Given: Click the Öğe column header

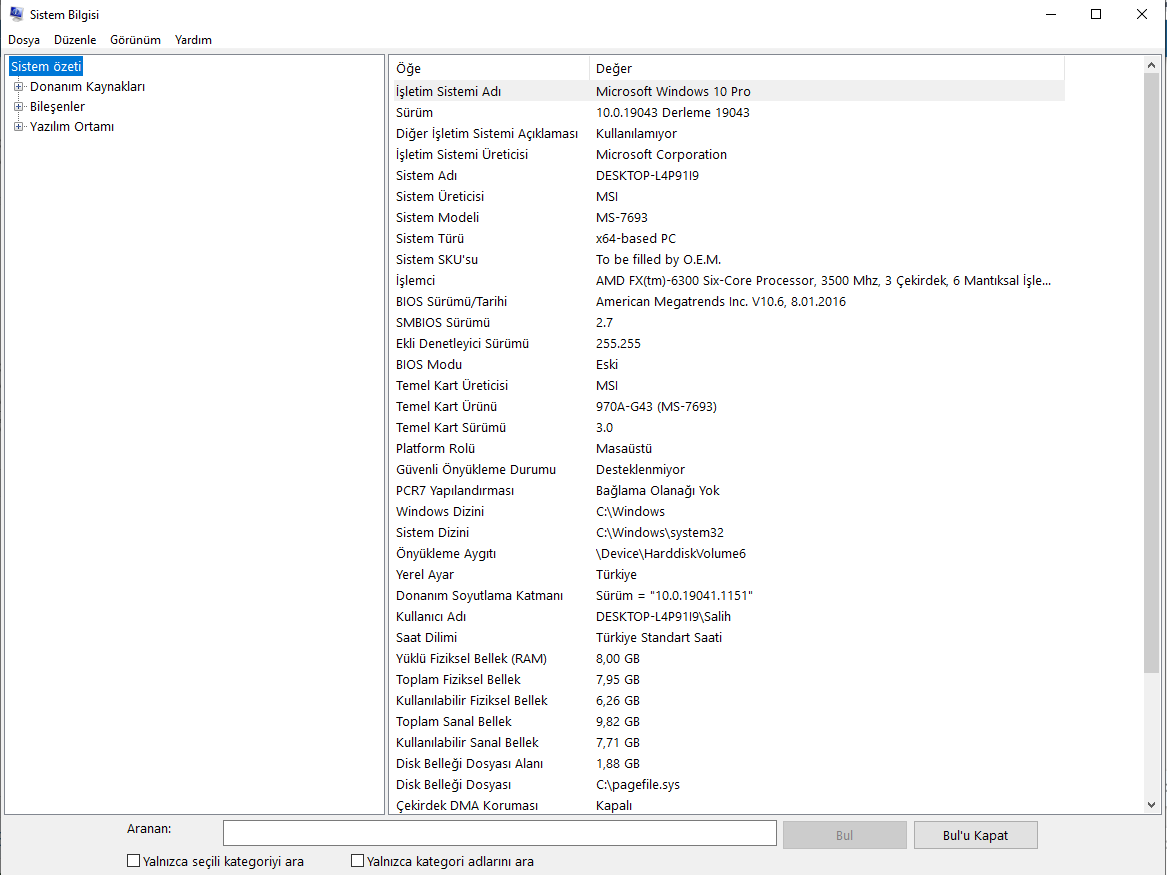Looking at the screenshot, I should point(490,68).
